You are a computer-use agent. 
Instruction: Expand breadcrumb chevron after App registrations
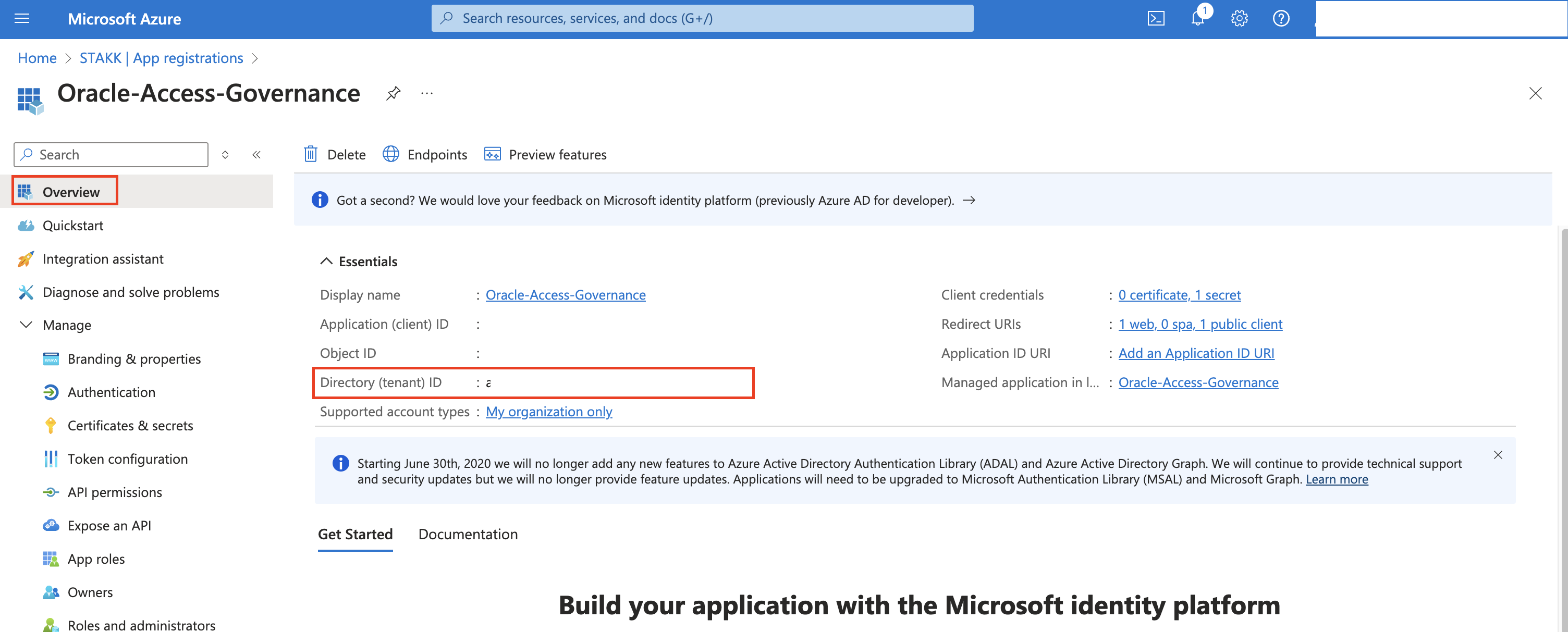pos(255,58)
